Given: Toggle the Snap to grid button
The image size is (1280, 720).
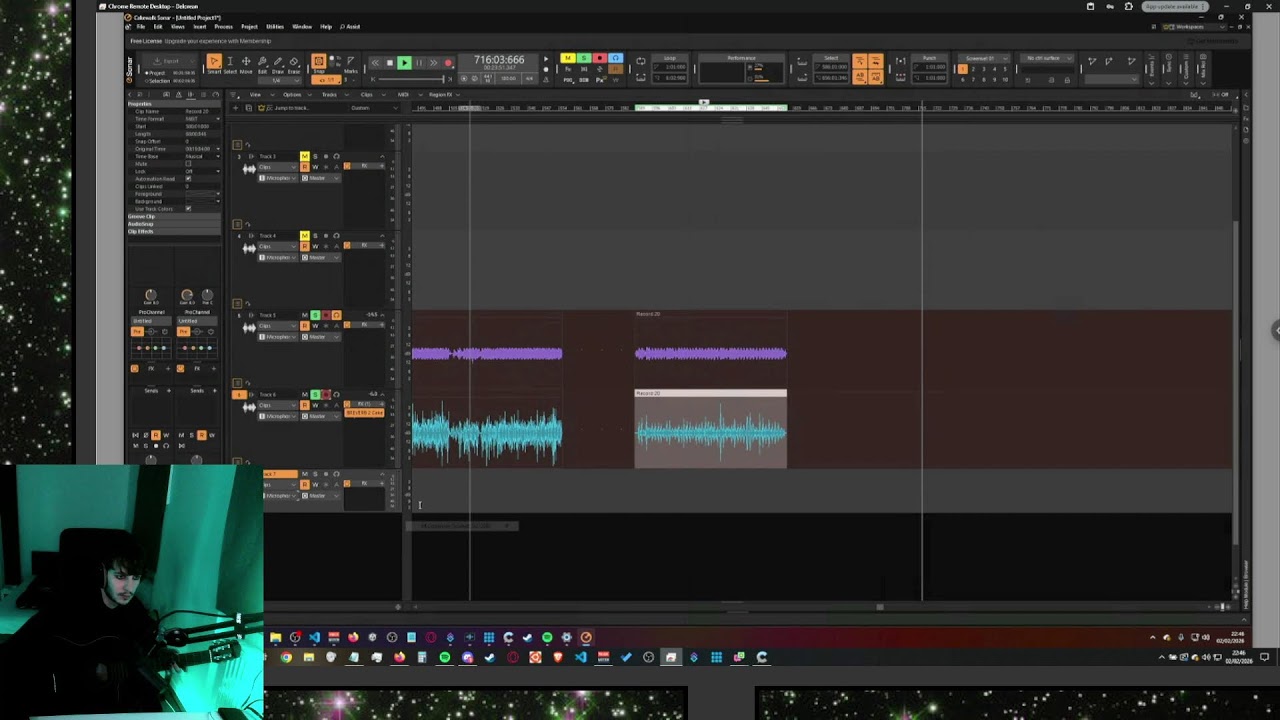Looking at the screenshot, I should (x=318, y=62).
